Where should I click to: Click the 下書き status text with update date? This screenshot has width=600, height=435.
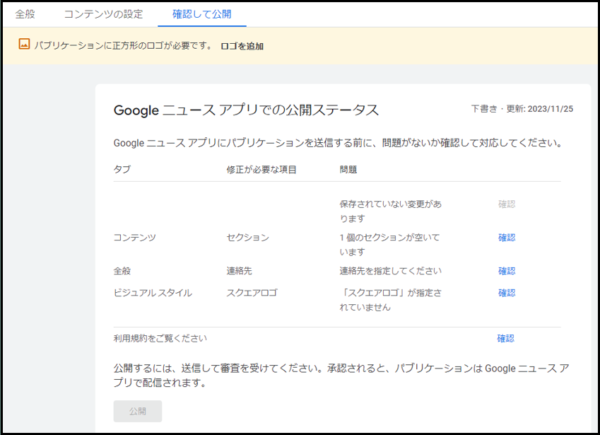522,109
